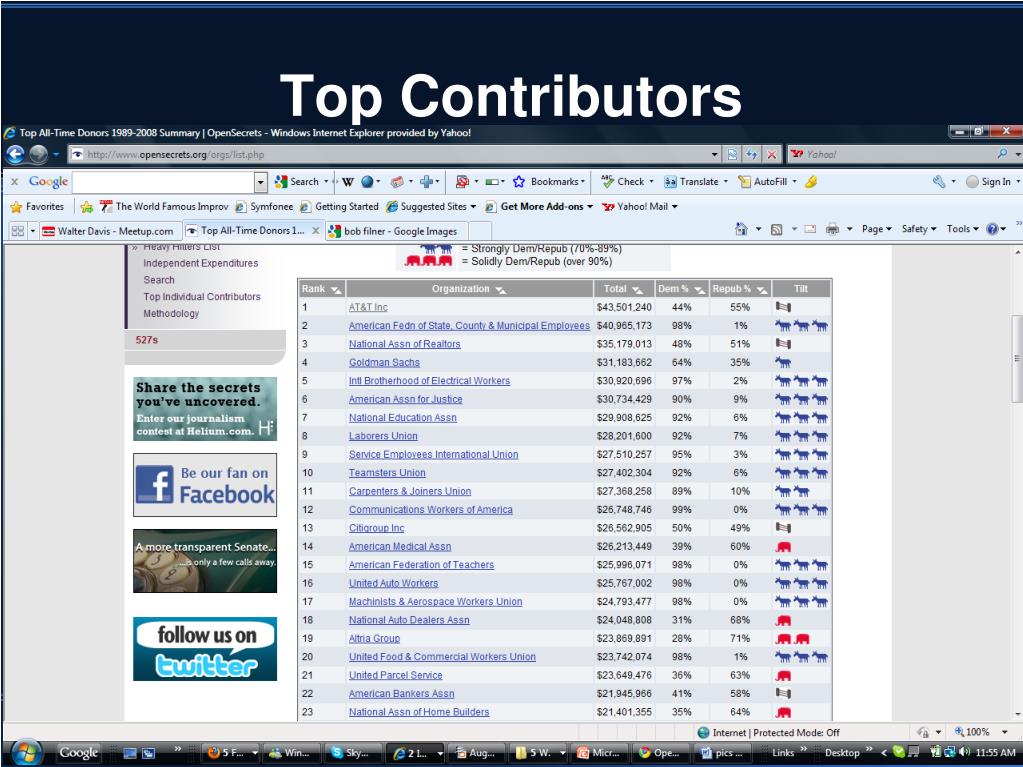
Task: Sort table by Rank column
Action: pos(322,289)
